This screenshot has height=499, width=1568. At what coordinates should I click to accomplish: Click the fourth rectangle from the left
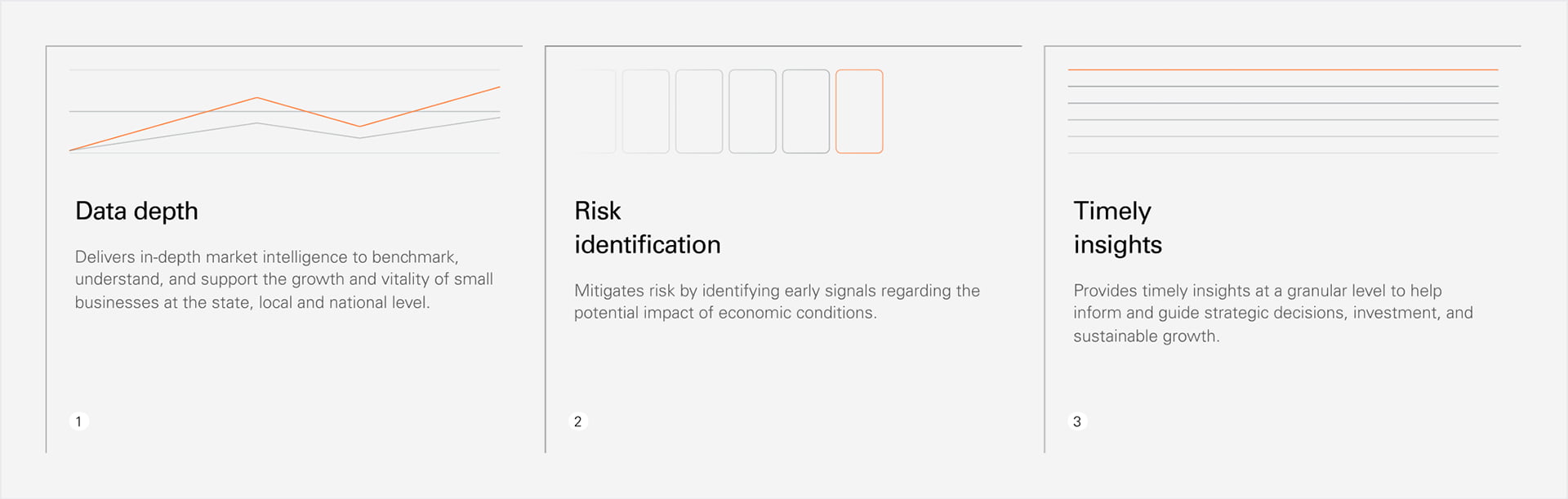click(x=752, y=112)
